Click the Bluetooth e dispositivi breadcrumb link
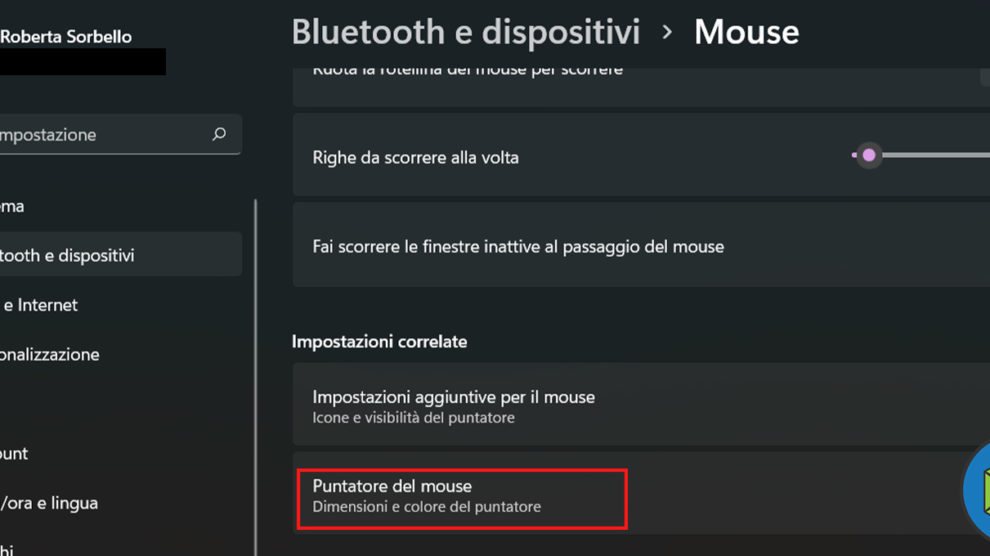Image resolution: width=990 pixels, height=556 pixels. pyautogui.click(x=465, y=32)
